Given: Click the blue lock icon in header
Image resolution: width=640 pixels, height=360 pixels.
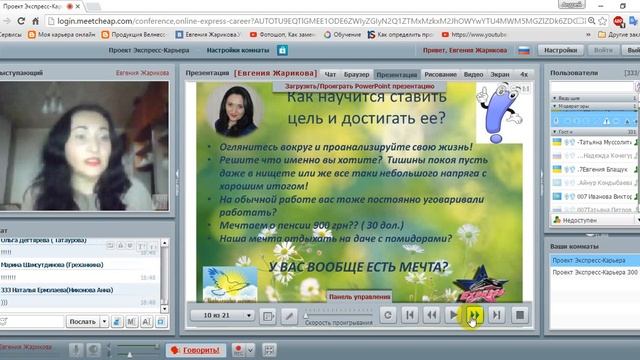Looking at the screenshot, I should click(x=282, y=50).
